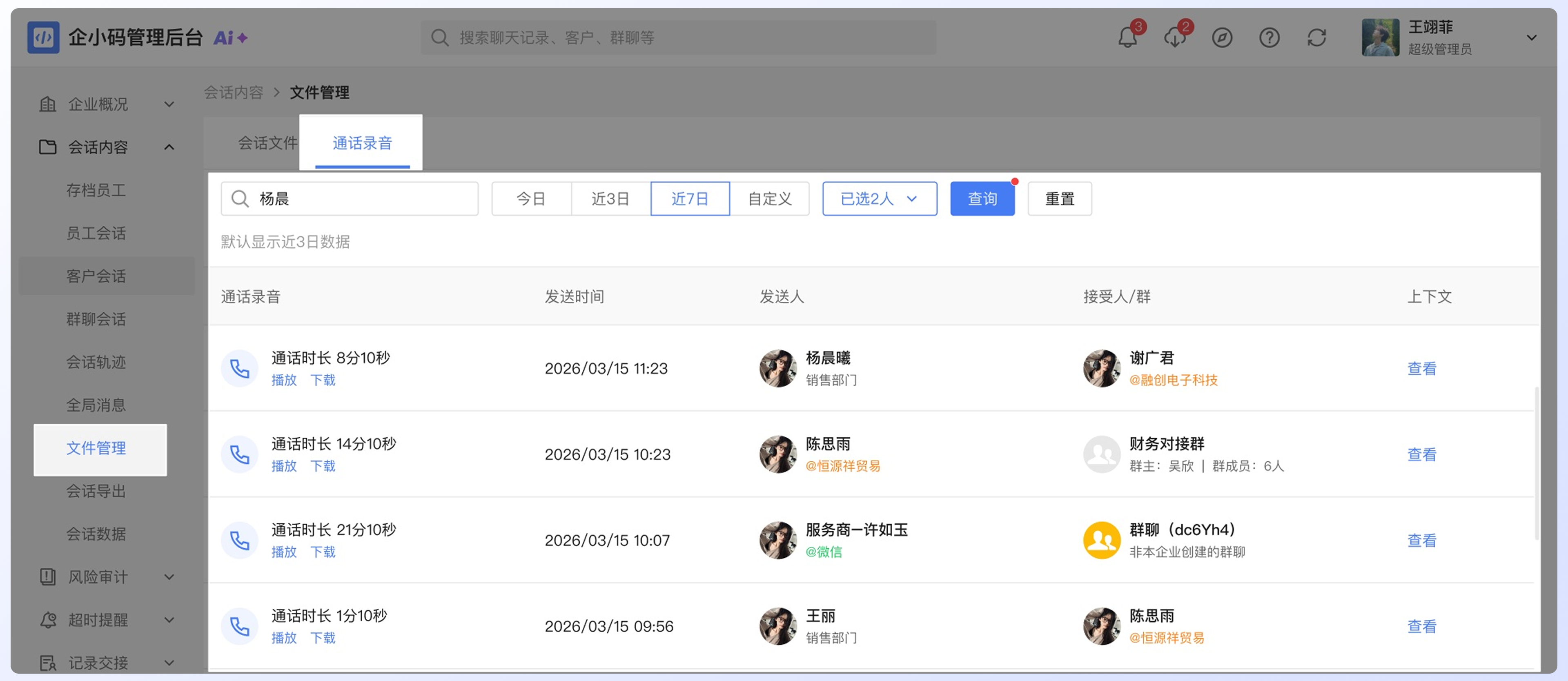Screen dimensions: 1568x681
Task: Click the 超时提醒 bell-clock icon
Action: [x=47, y=620]
